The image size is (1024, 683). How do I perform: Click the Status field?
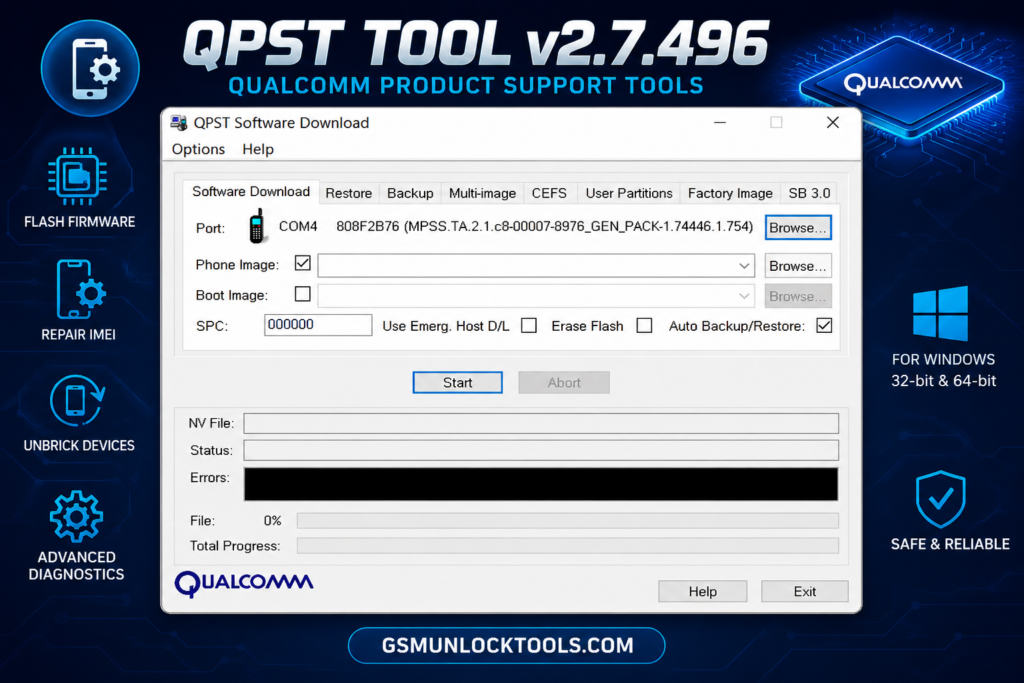tap(541, 450)
